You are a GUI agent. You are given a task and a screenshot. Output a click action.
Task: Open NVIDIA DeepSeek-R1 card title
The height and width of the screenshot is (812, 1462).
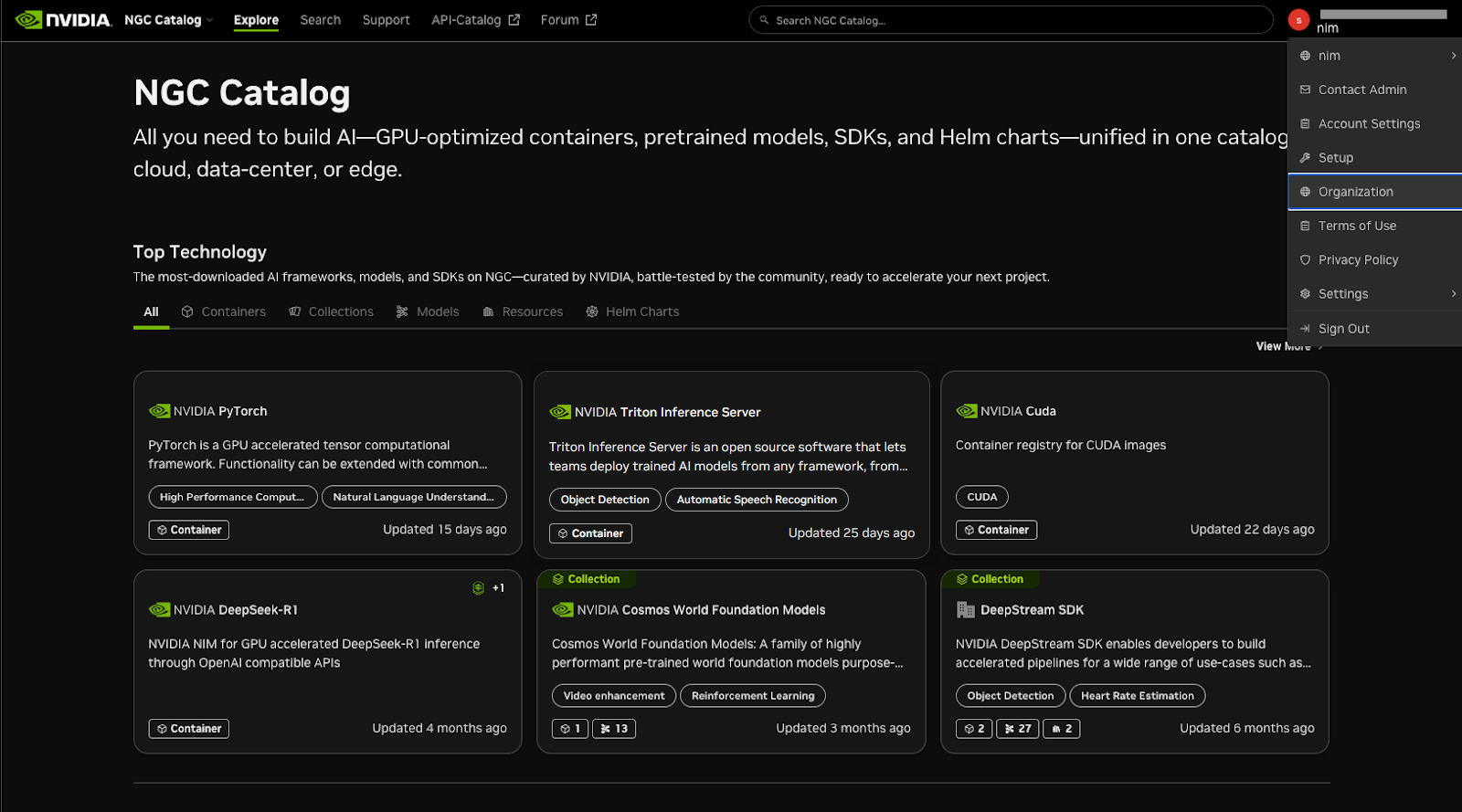(236, 610)
